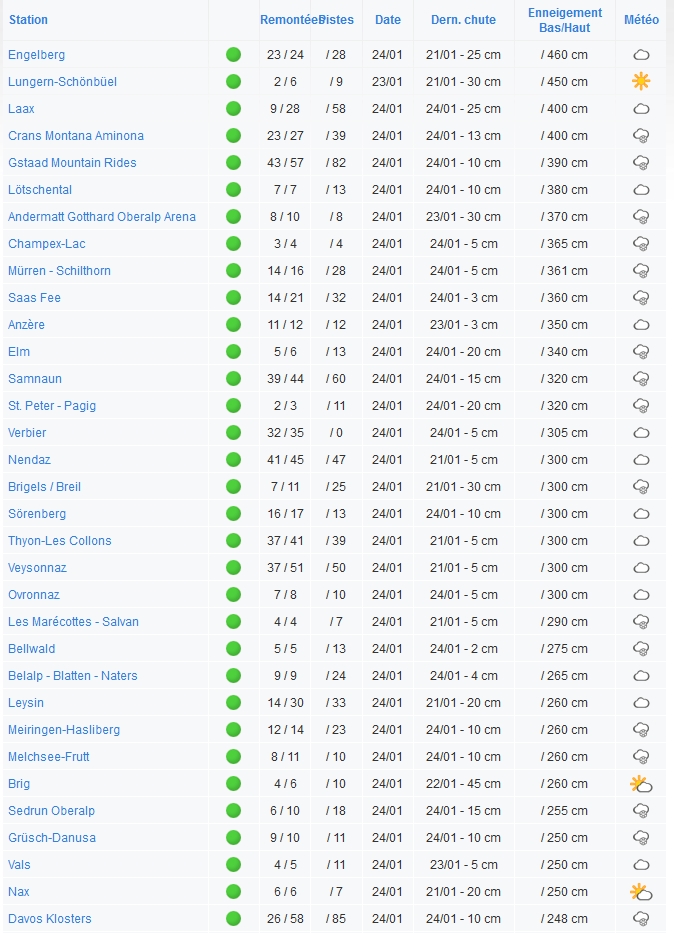Click the cloudy weather icon for Engelberg
675x933 pixels.
[641, 55]
